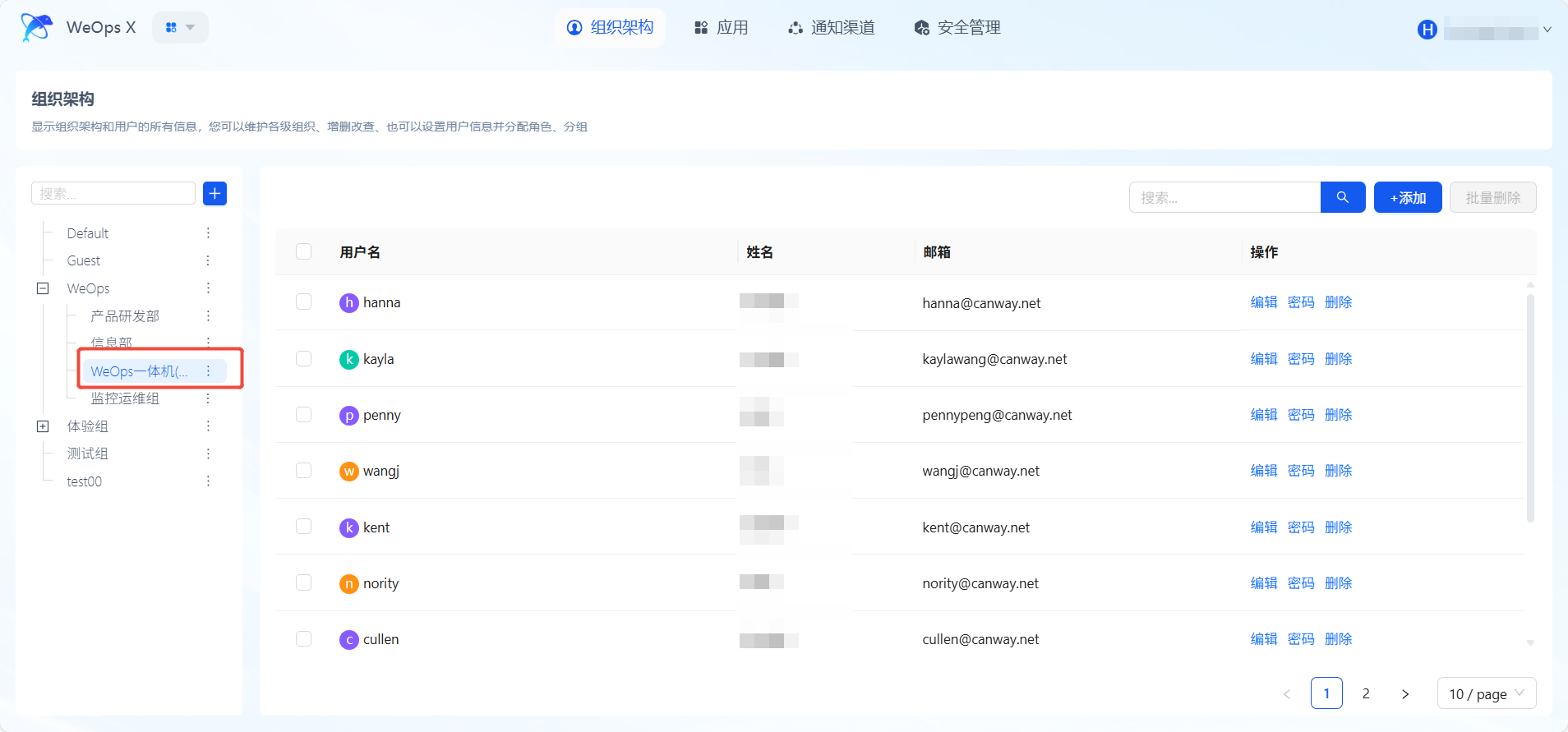The height and width of the screenshot is (732, 1568).
Task: Click 编辑 for user hanna
Action: click(x=1264, y=302)
